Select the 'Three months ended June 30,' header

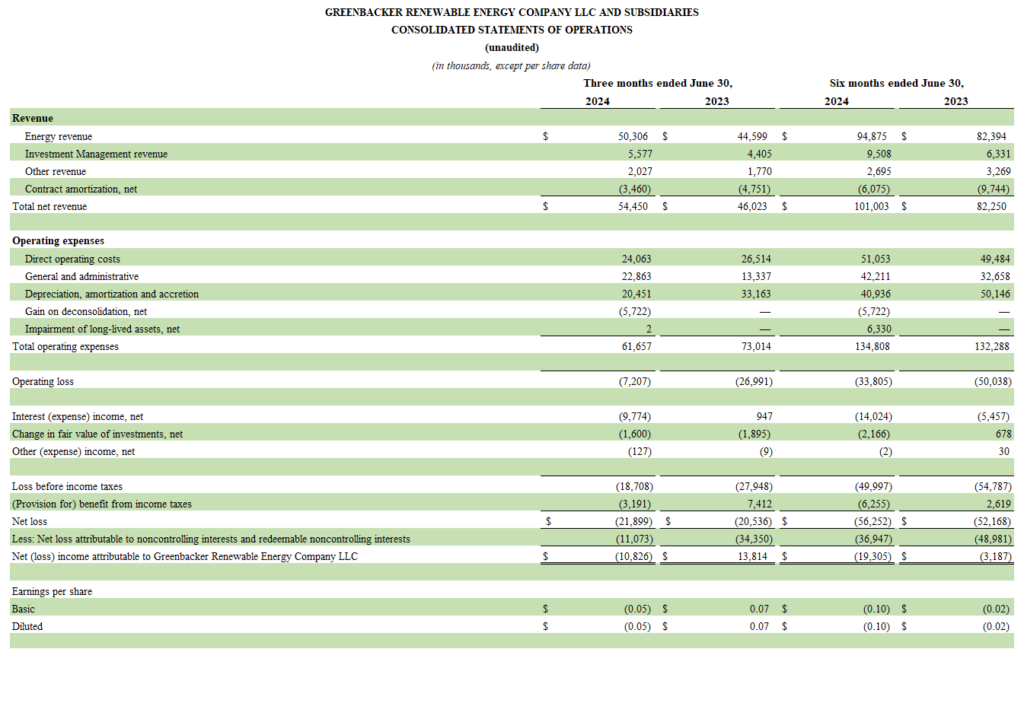coord(658,84)
